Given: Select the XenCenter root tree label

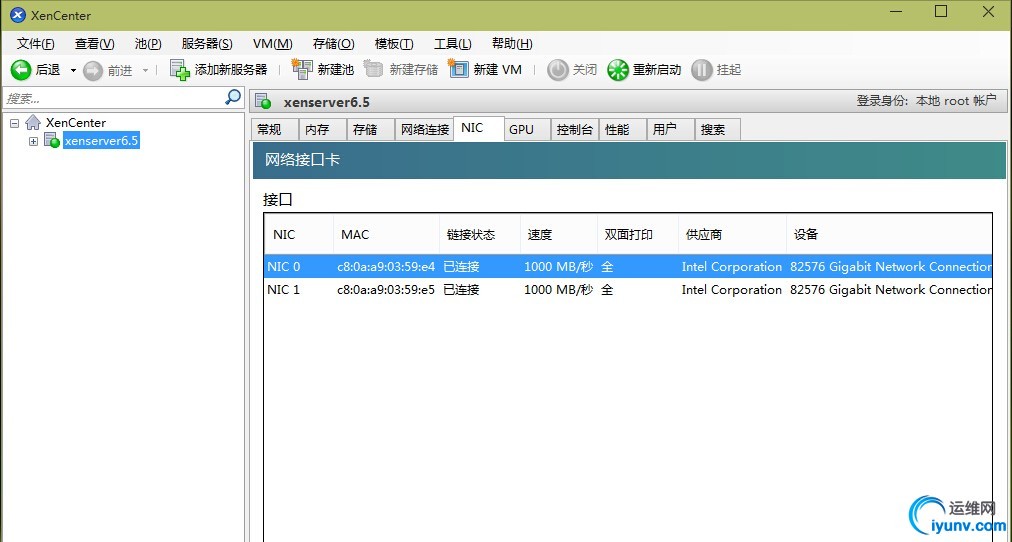Looking at the screenshot, I should 76,123.
